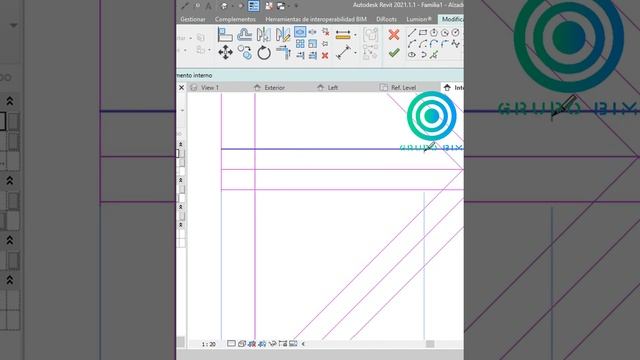Select the Partial Ellipse draw tool
640x360 pixels.
click(423, 55)
